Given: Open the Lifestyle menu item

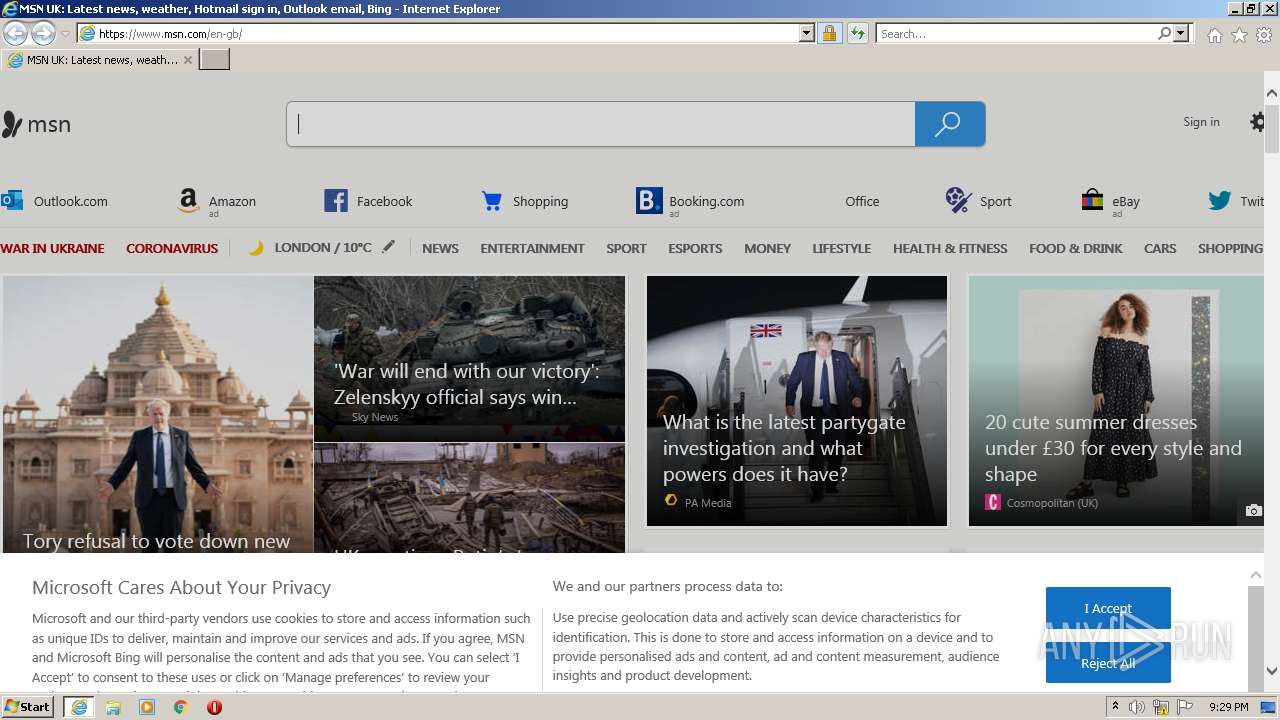Looking at the screenshot, I should tap(841, 248).
